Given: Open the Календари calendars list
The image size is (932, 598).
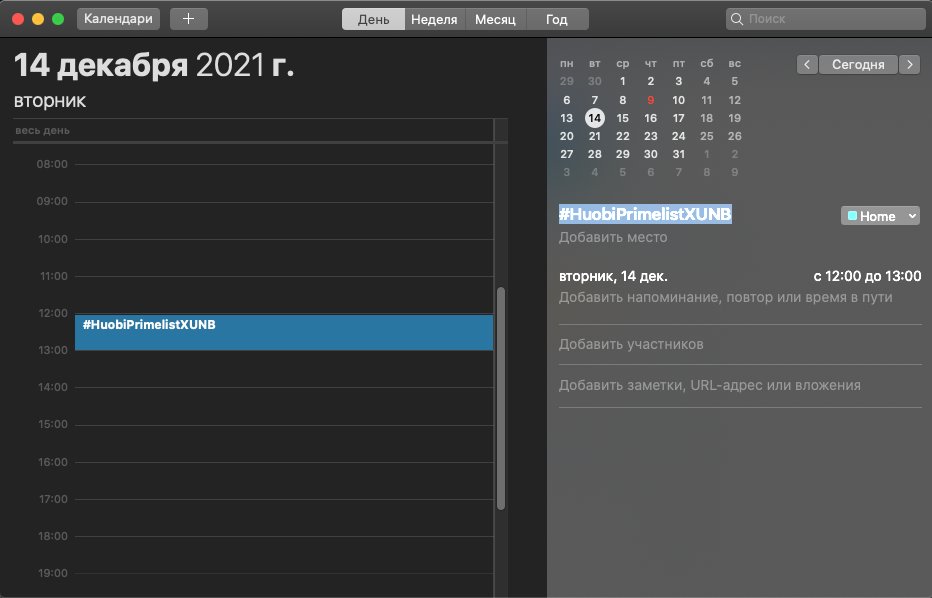Looking at the screenshot, I should (118, 19).
